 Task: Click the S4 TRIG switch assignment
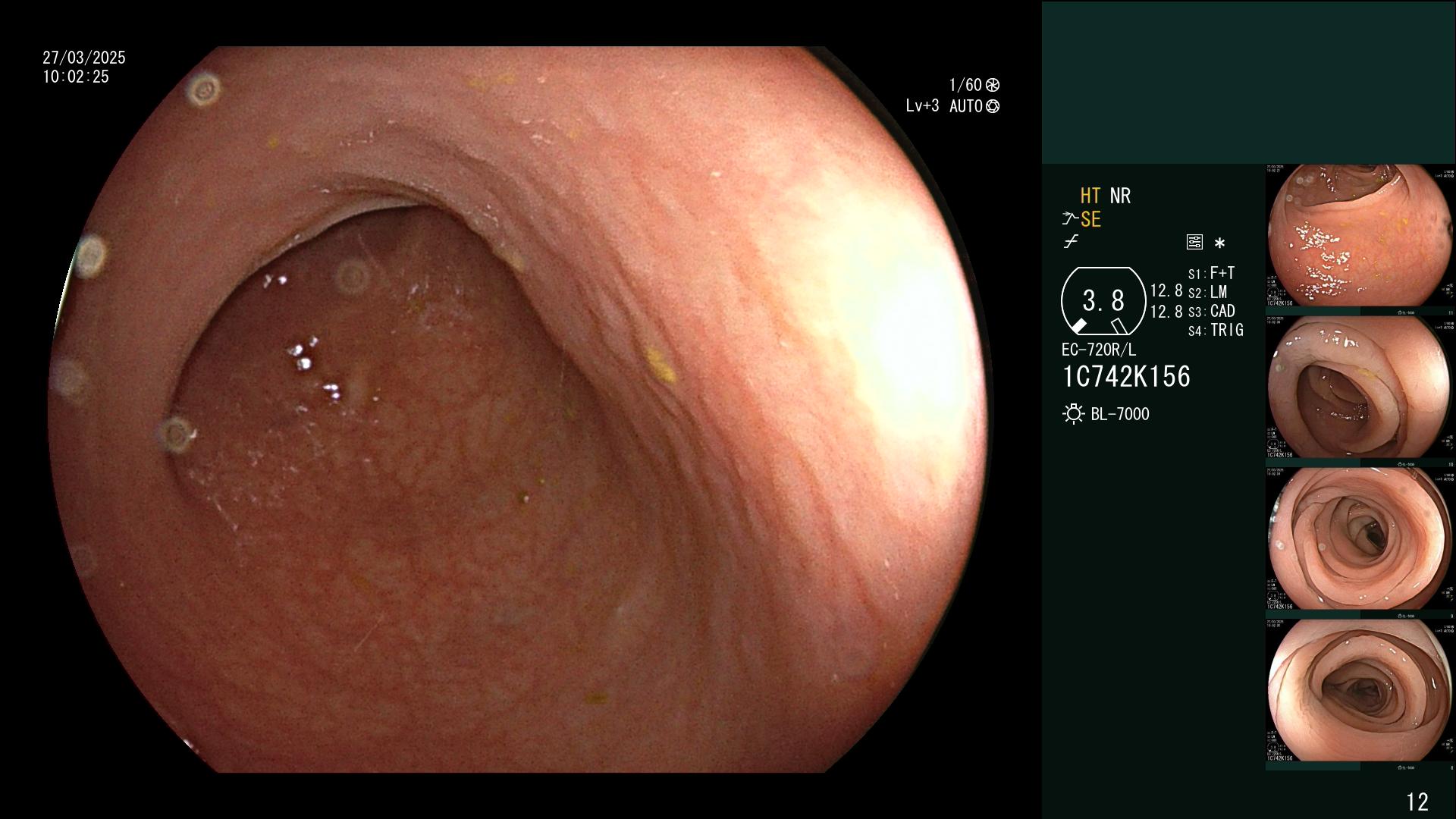[x=1216, y=330]
